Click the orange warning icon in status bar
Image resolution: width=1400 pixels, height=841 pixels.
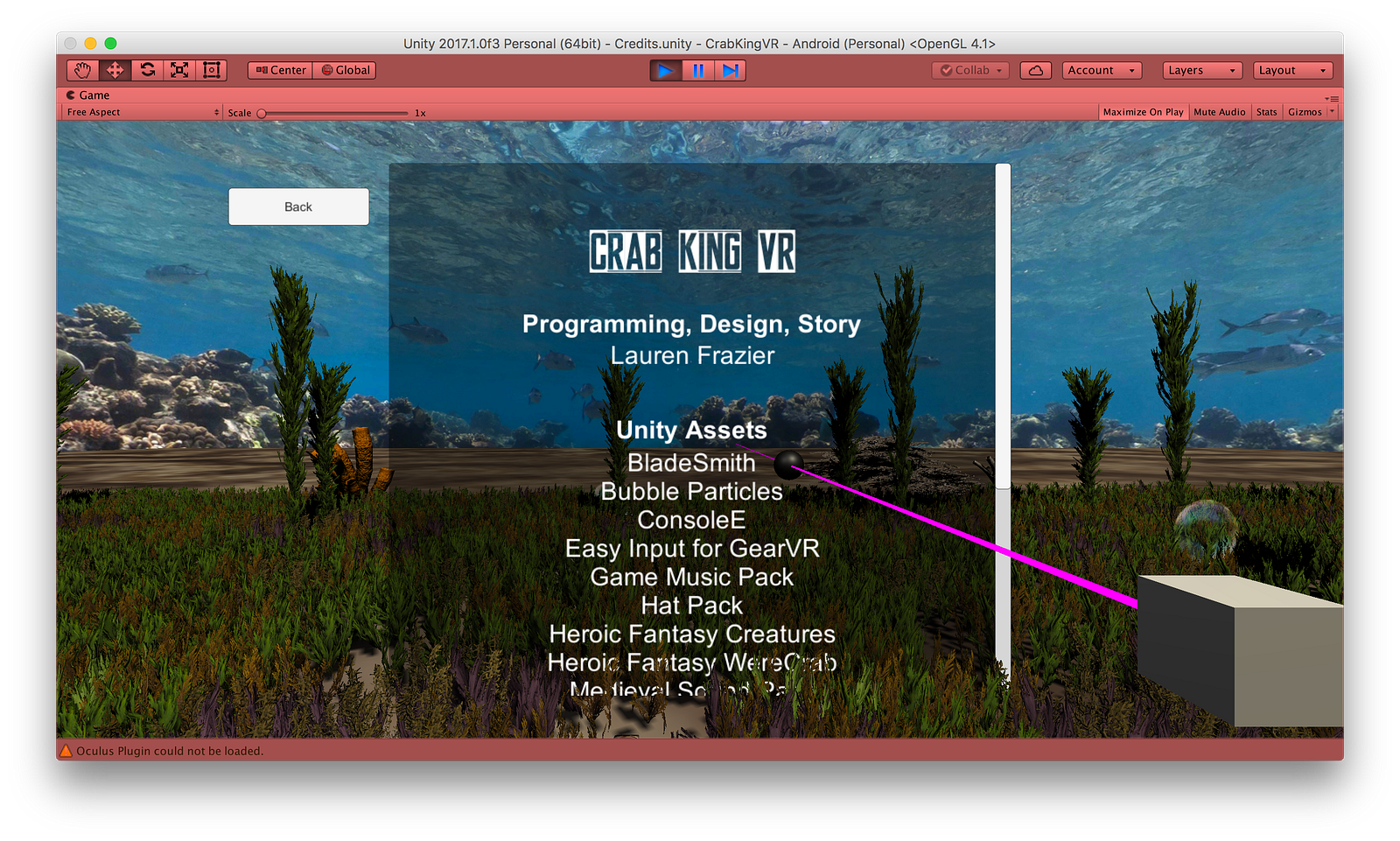66,750
